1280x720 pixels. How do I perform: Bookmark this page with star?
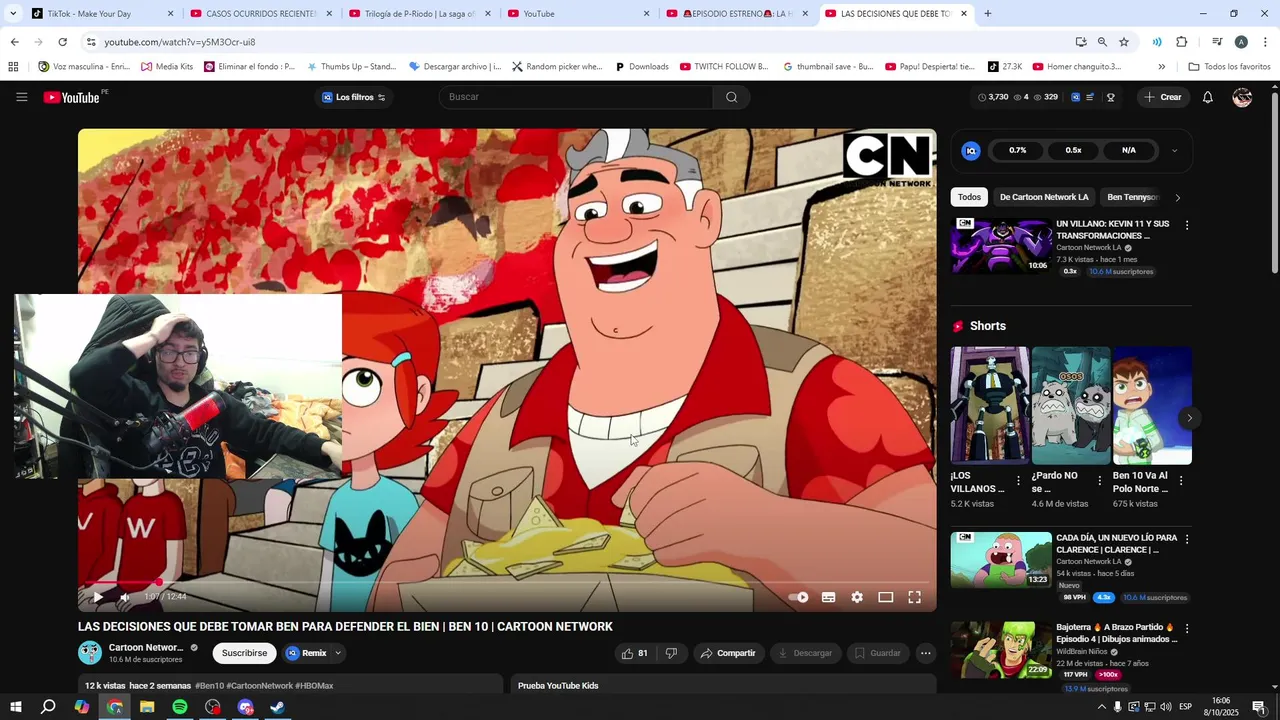1124,42
